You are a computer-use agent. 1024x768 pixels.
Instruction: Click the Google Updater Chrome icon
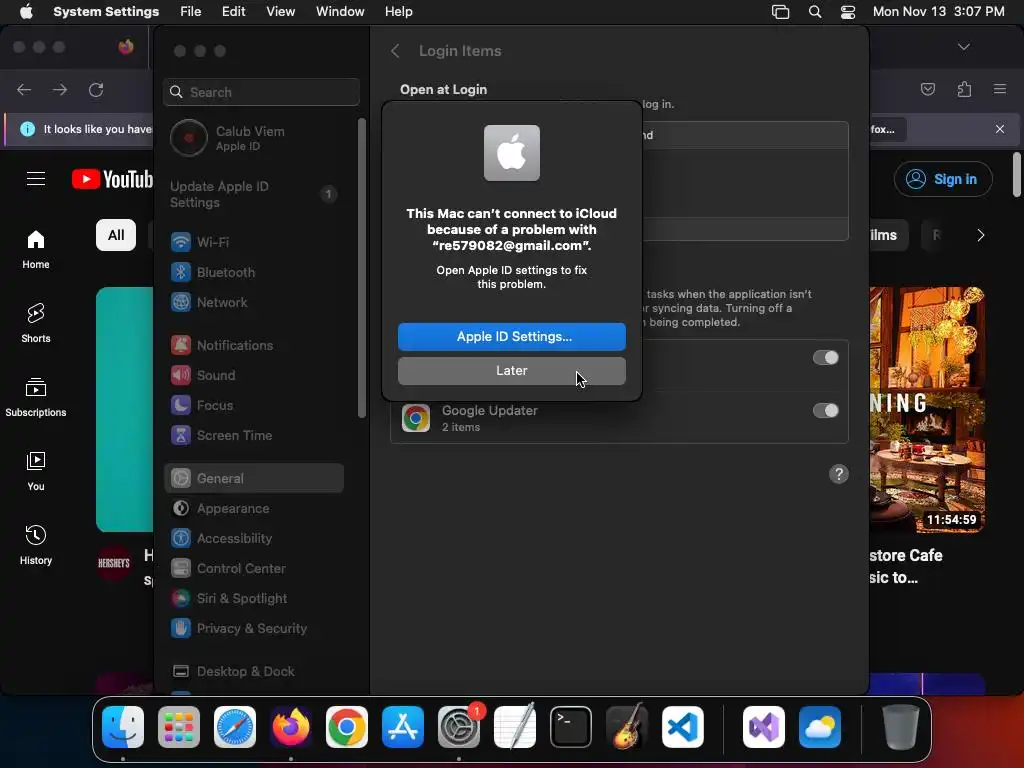[416, 418]
